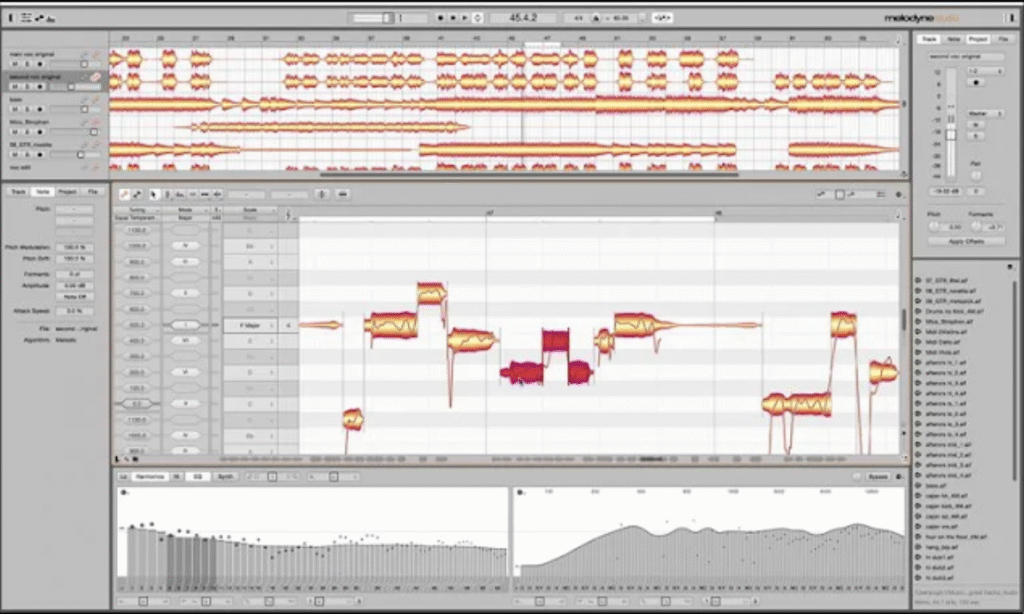This screenshot has height=614, width=1024.
Task: Choose the amplitude editing tool
Action: 193,193
